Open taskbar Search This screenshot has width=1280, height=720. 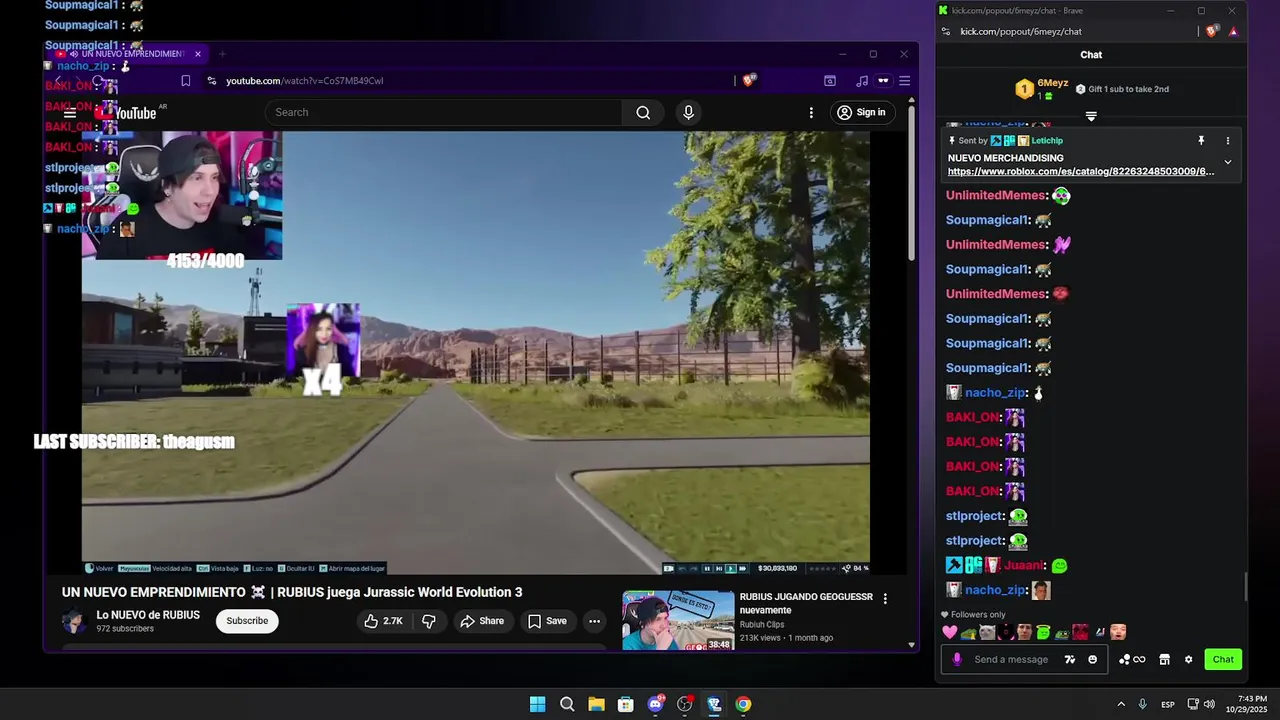(567, 704)
